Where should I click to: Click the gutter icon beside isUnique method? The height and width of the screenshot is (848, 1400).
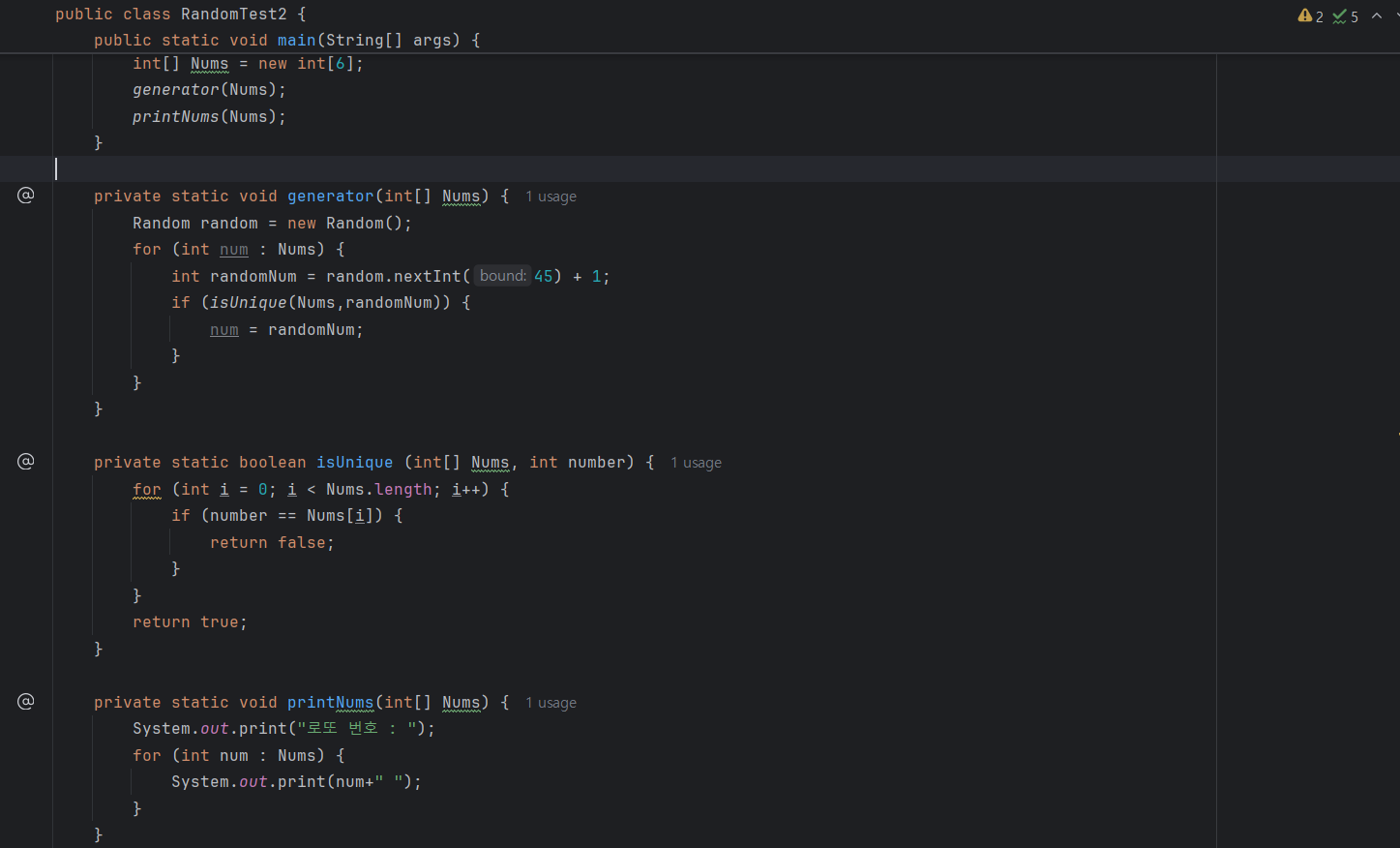pyautogui.click(x=26, y=462)
